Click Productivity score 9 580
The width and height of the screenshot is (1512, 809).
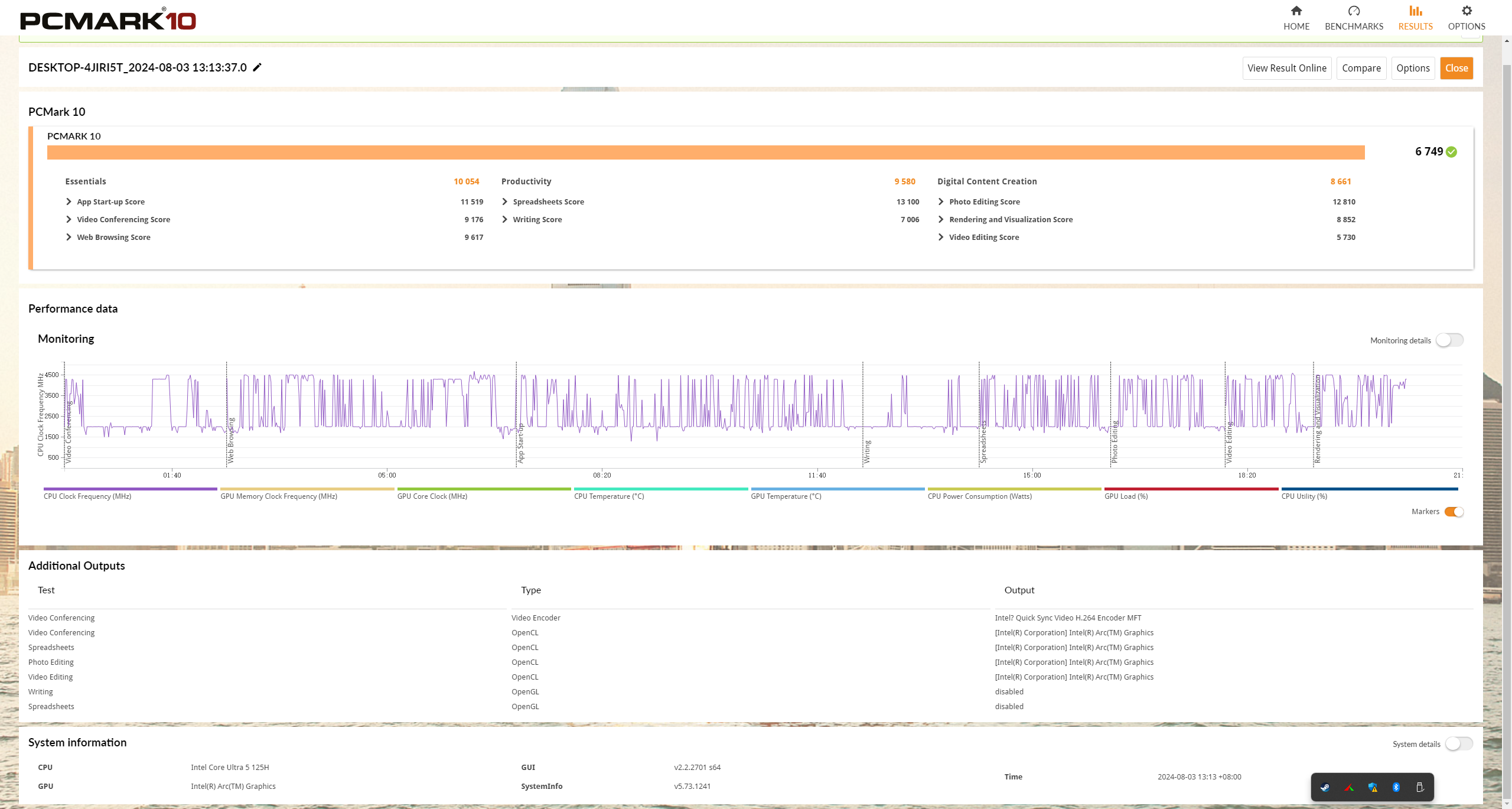(x=904, y=181)
